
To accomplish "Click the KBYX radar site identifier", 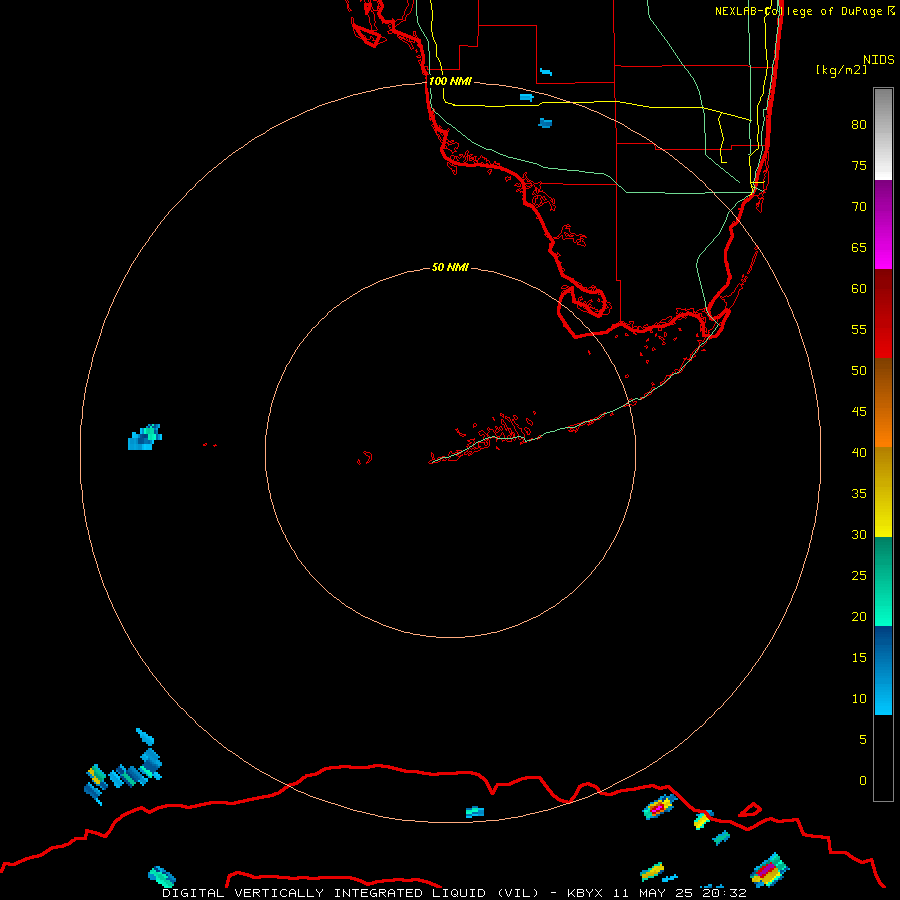I will 585,893.
